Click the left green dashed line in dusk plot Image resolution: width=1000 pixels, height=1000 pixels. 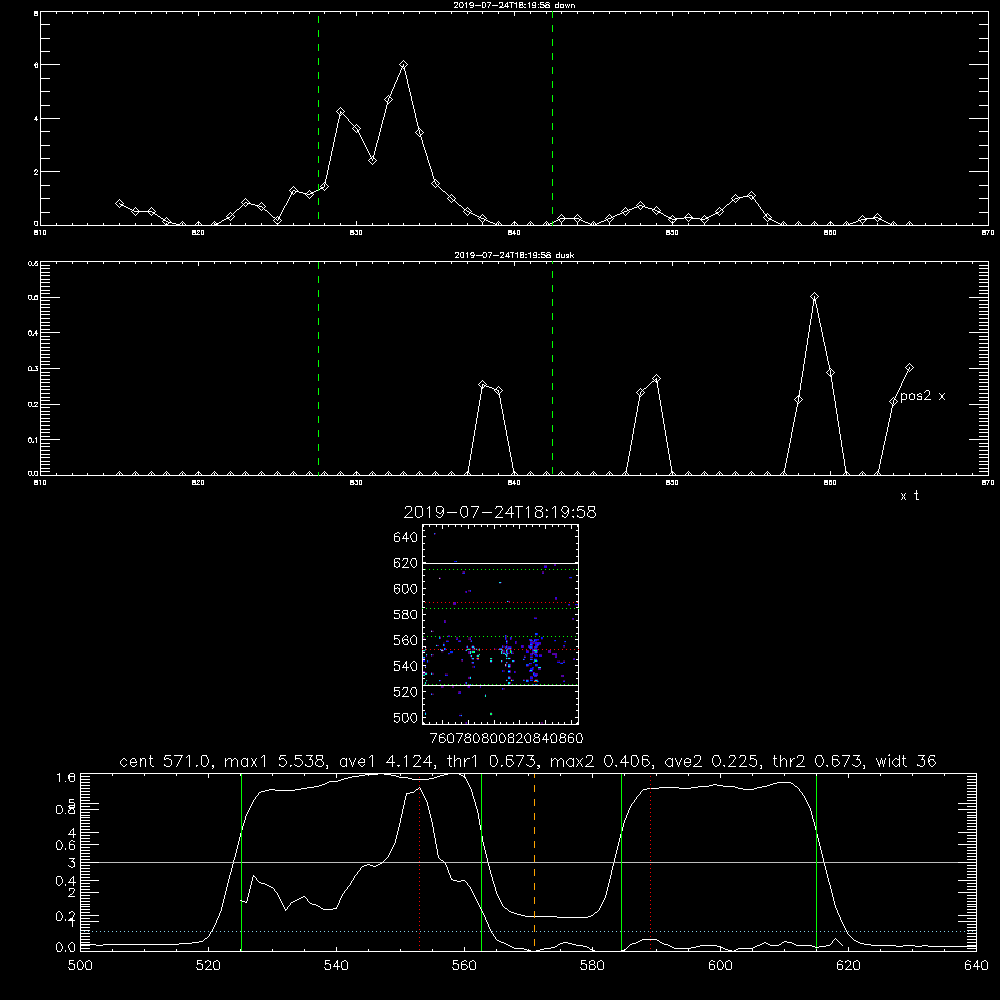(x=318, y=368)
